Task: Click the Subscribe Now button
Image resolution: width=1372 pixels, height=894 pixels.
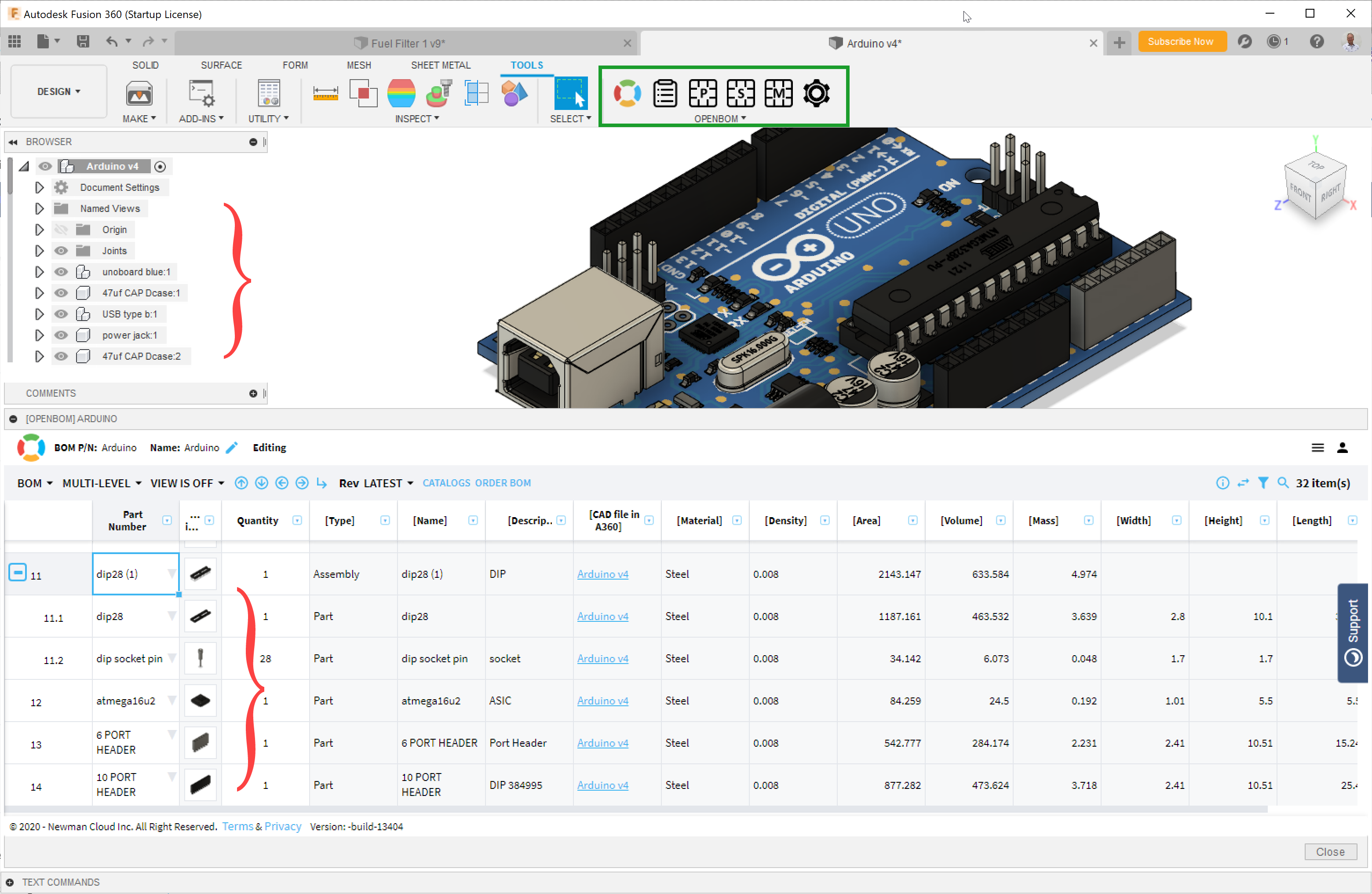Action: coord(1180,41)
